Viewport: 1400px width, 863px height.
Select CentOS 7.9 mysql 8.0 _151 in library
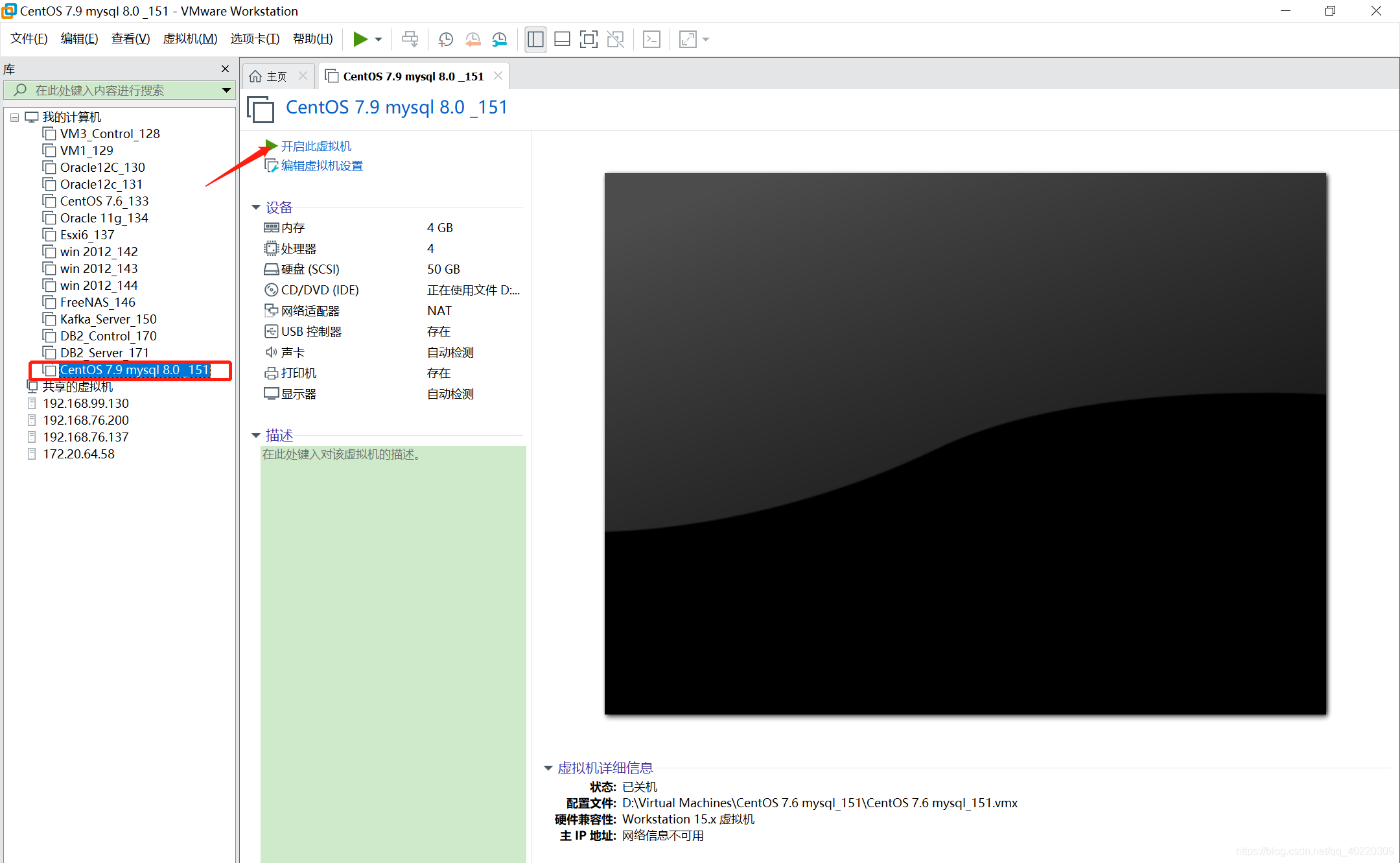click(x=134, y=370)
